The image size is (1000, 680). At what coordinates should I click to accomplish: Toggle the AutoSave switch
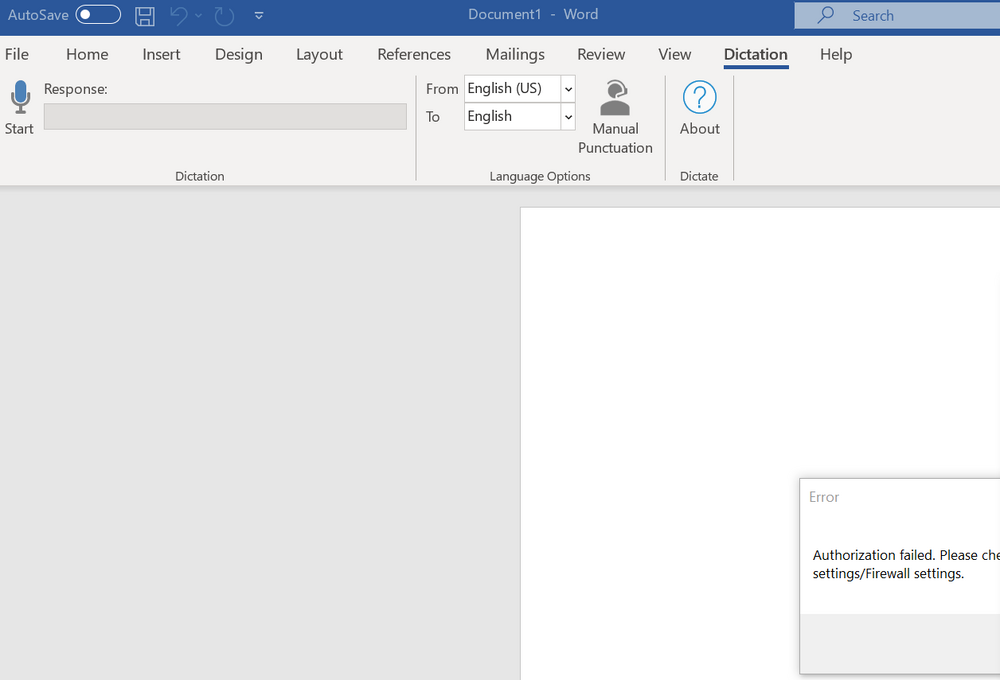click(x=98, y=15)
